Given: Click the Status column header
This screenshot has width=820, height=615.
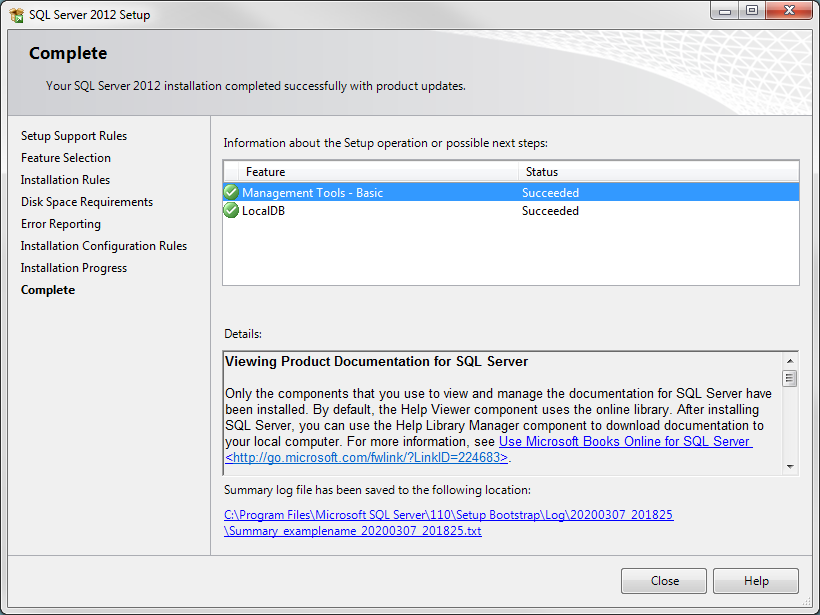Looking at the screenshot, I should click(658, 172).
